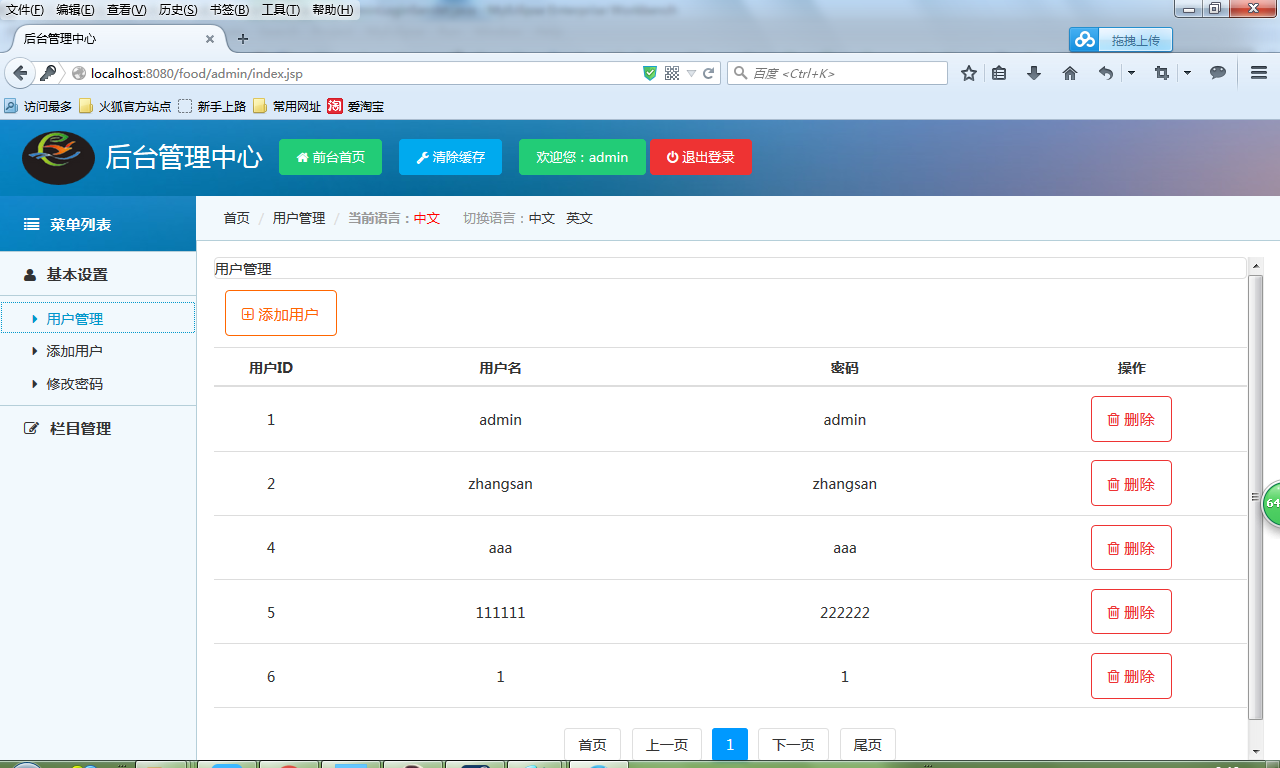The height and width of the screenshot is (768, 1280).
Task: Delete user 111111 with 删除 button
Action: click(1131, 612)
